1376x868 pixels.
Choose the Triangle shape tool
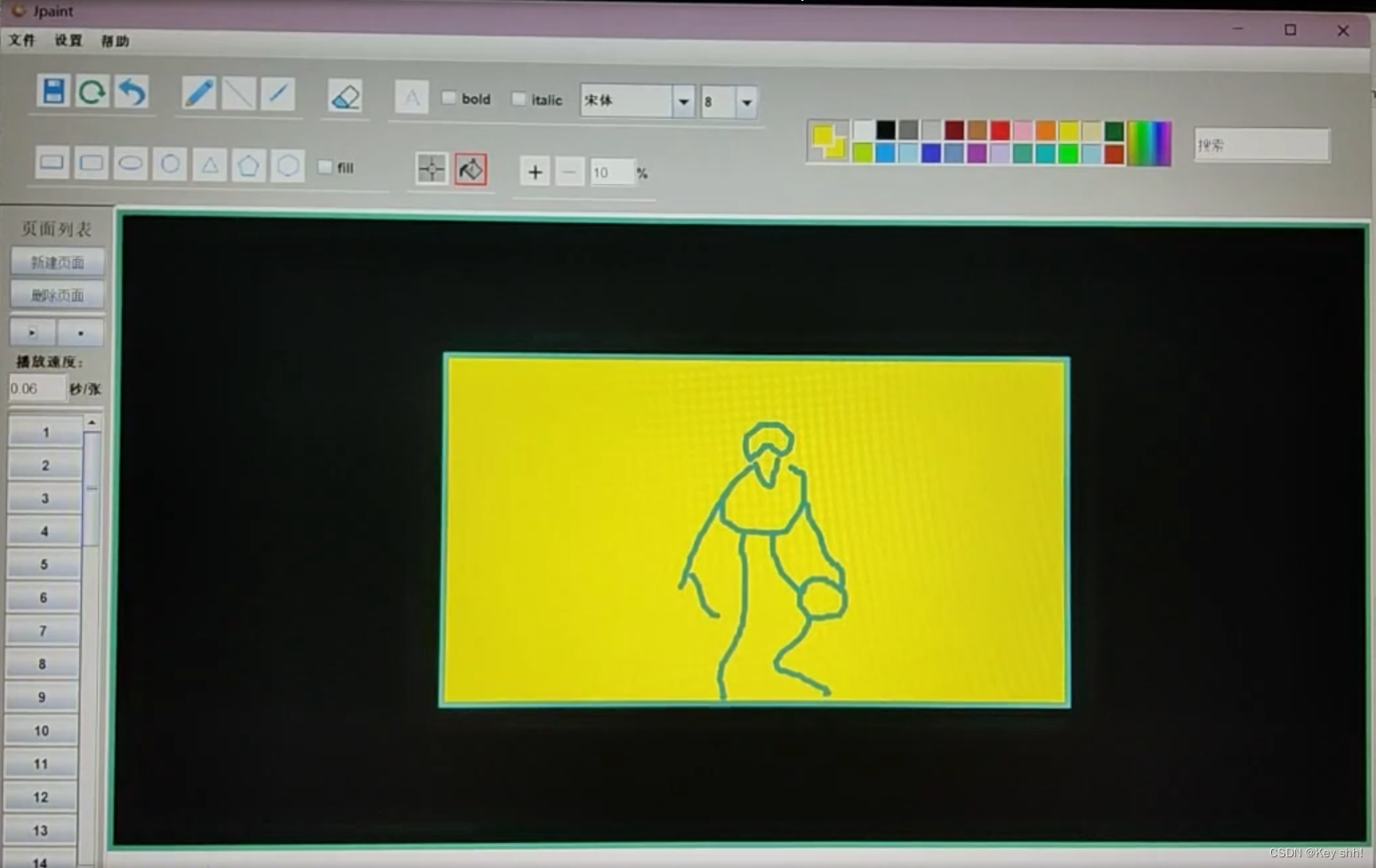210,164
